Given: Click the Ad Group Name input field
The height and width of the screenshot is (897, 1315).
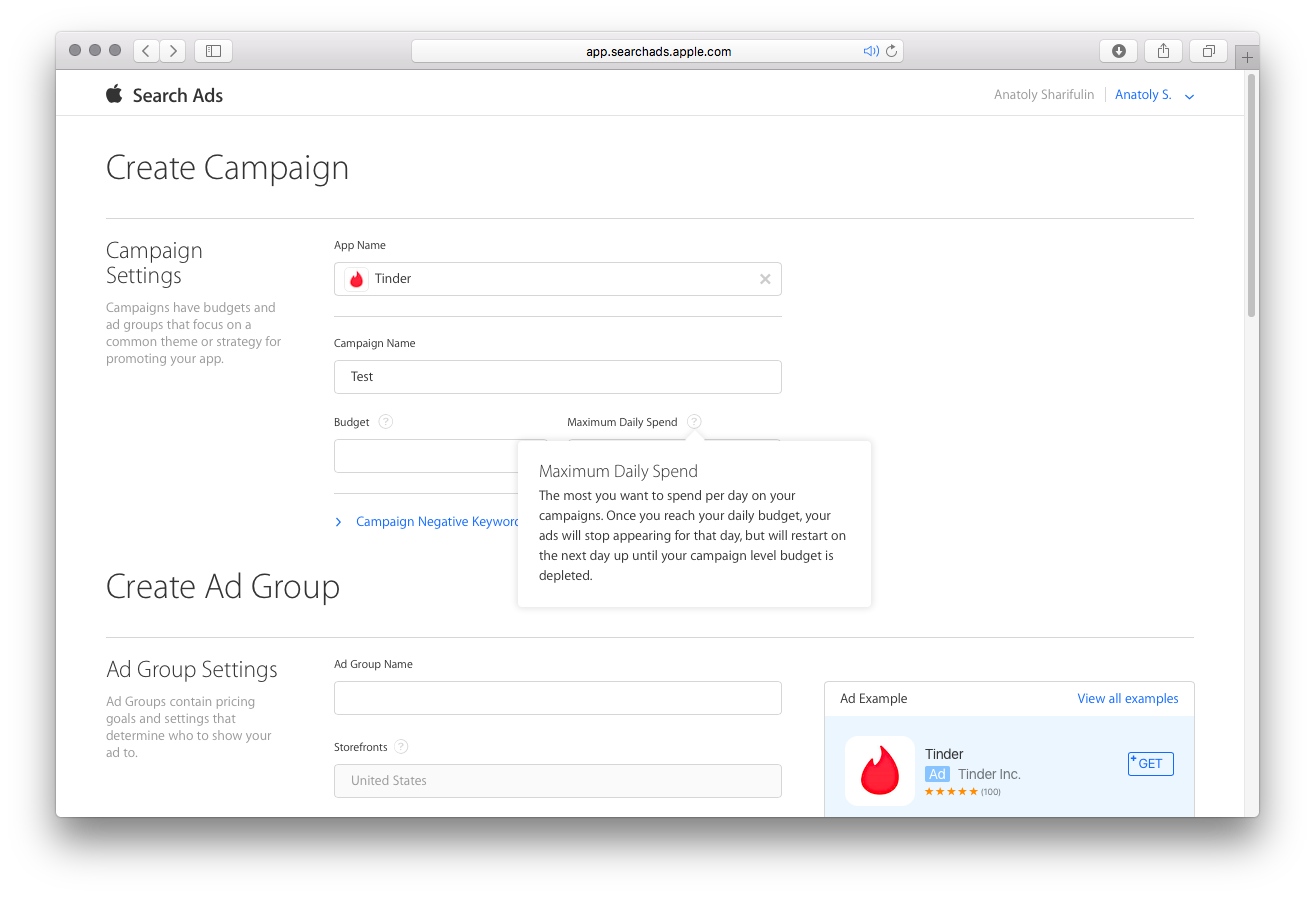Looking at the screenshot, I should [x=557, y=698].
